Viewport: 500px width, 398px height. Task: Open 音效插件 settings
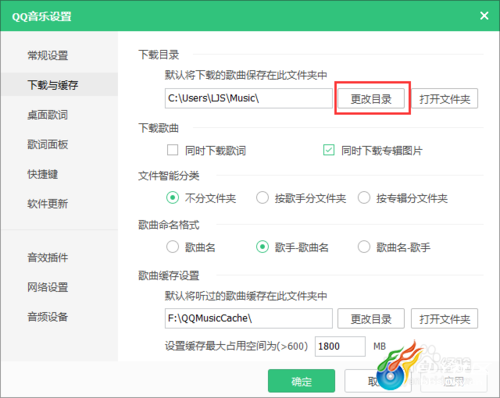point(48,257)
